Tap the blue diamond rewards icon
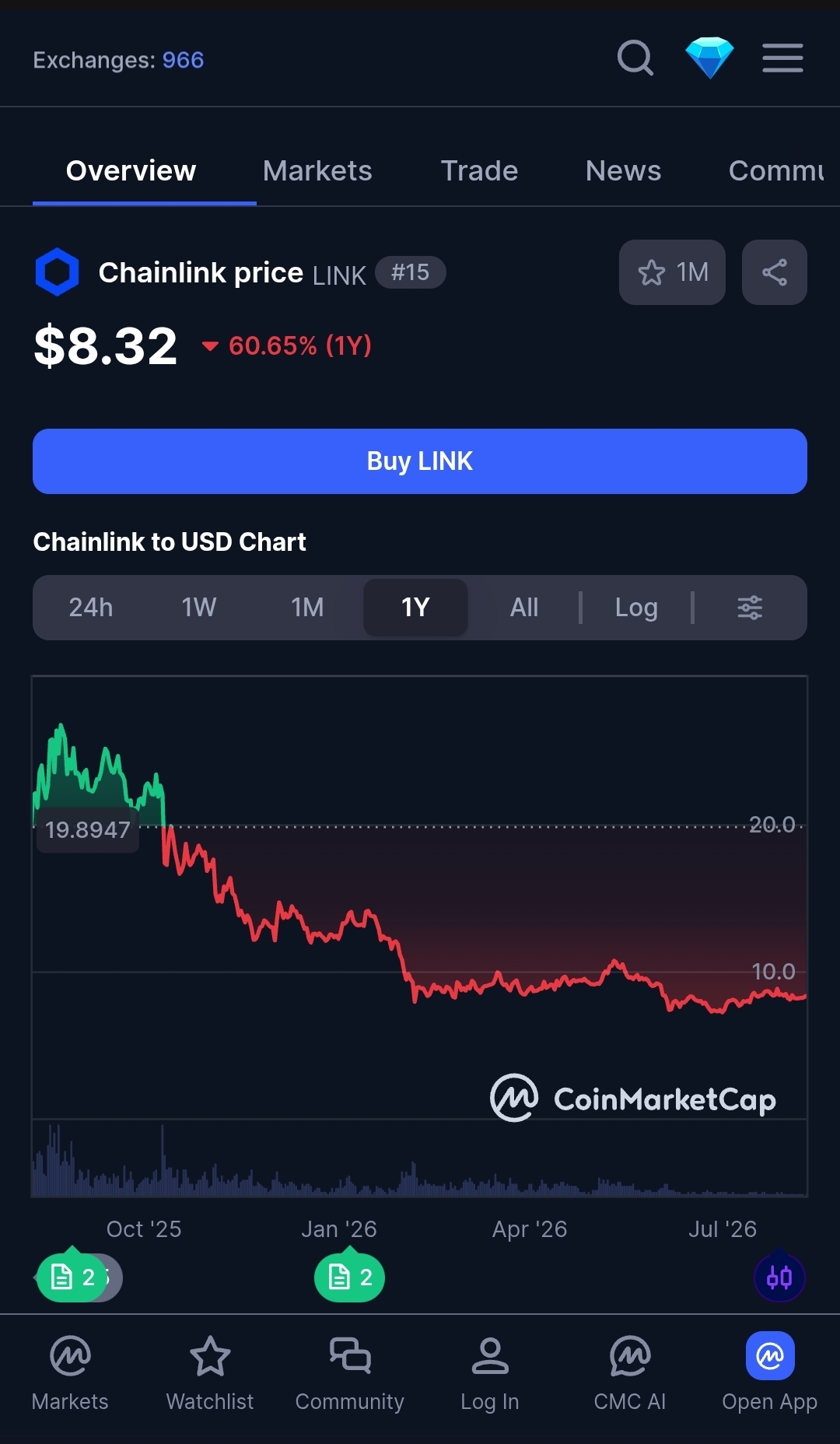840x1444 pixels. [x=709, y=58]
